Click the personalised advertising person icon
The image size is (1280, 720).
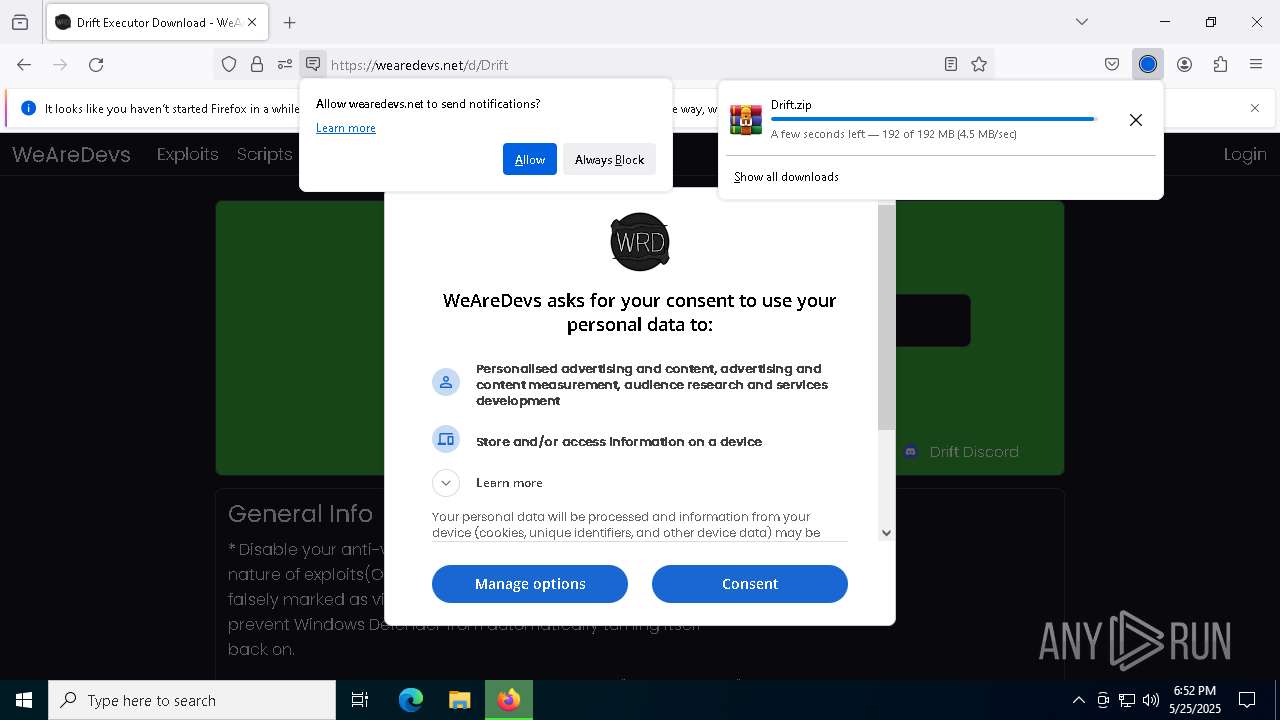pyautogui.click(x=446, y=382)
